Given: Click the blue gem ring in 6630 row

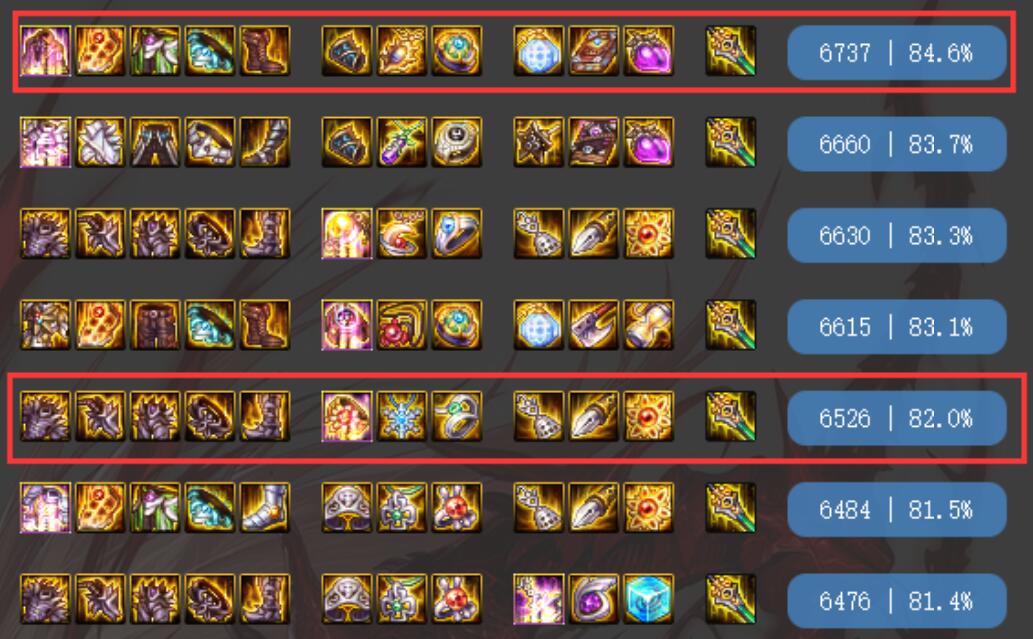Looking at the screenshot, I should coord(457,233).
